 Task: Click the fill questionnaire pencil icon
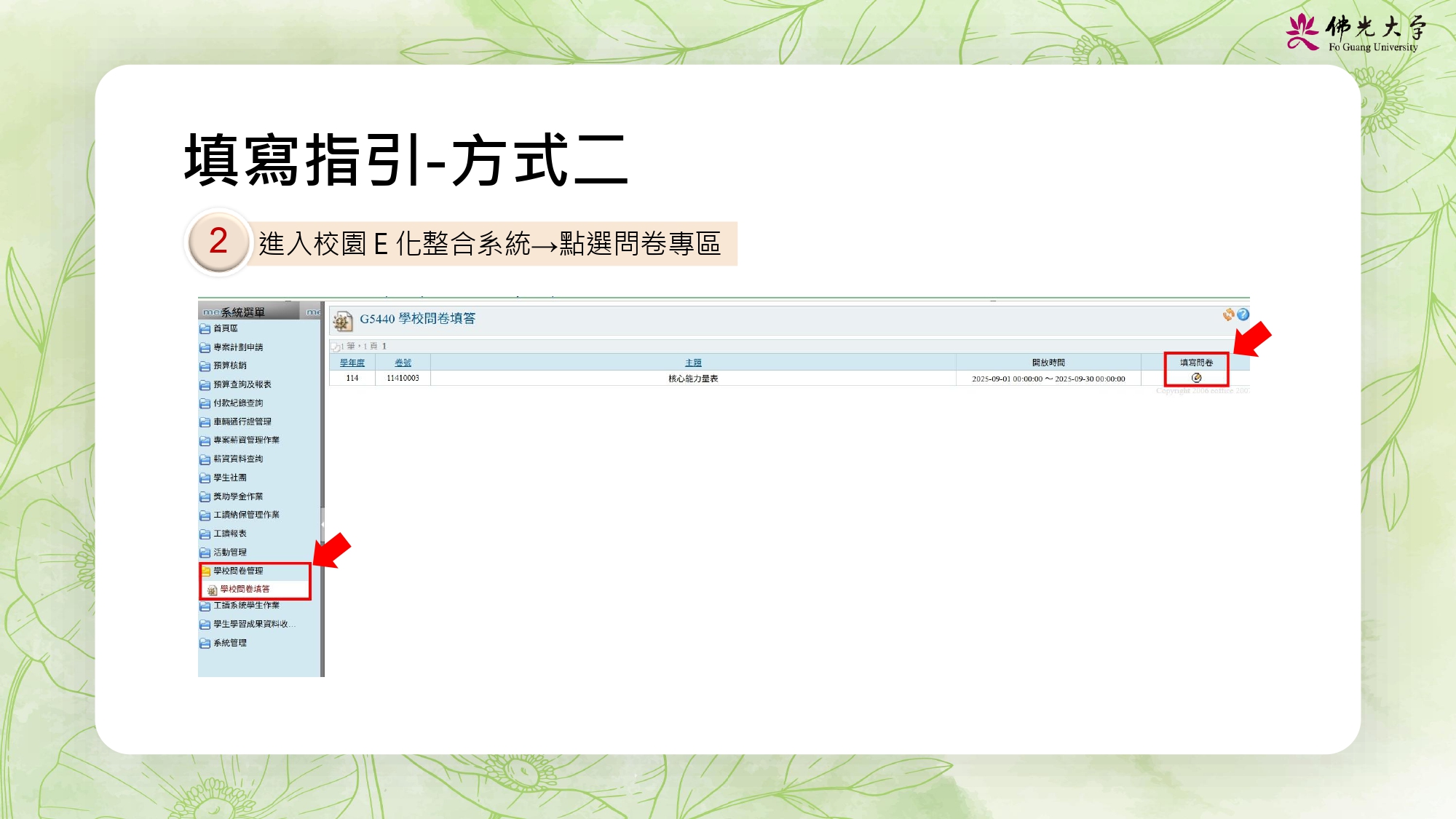click(1196, 378)
